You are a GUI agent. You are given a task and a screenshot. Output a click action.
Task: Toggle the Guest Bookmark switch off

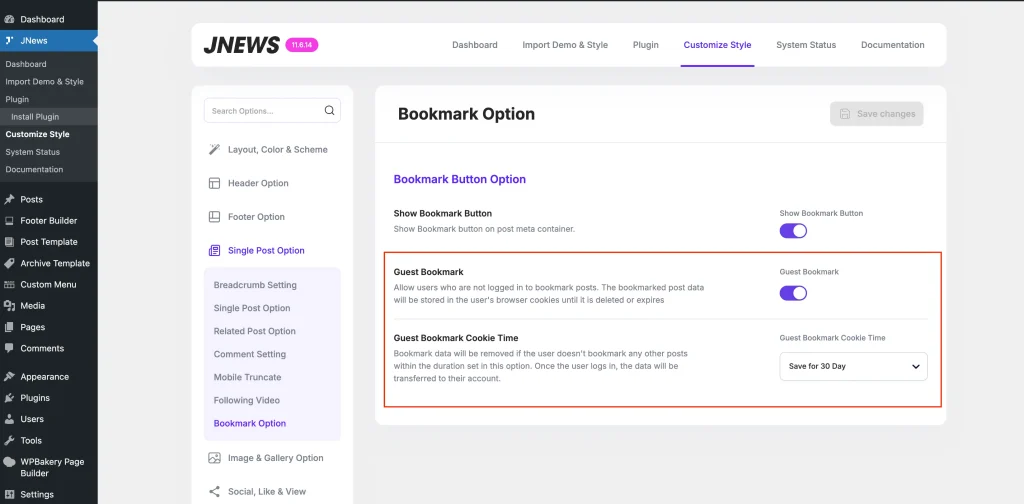(793, 293)
